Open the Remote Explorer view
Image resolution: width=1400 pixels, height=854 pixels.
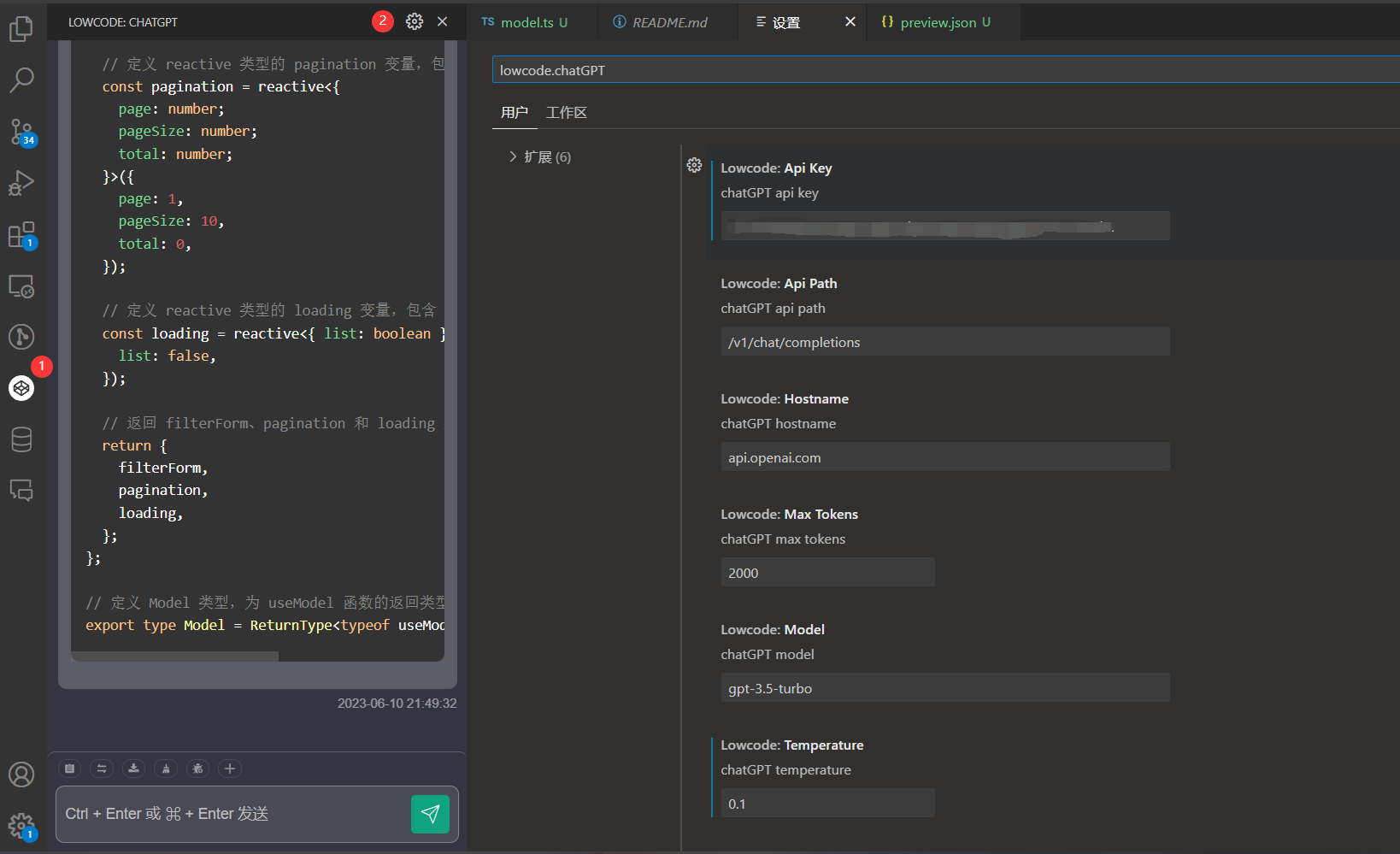[x=21, y=286]
